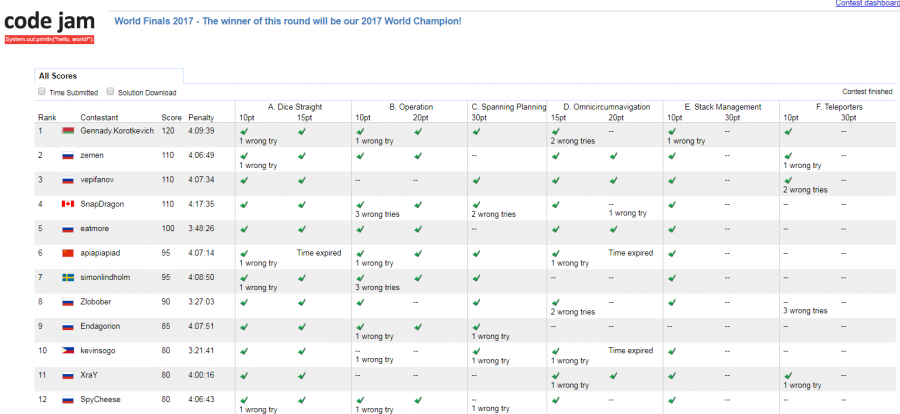Click contestant name SnapDragon

[x=103, y=204]
